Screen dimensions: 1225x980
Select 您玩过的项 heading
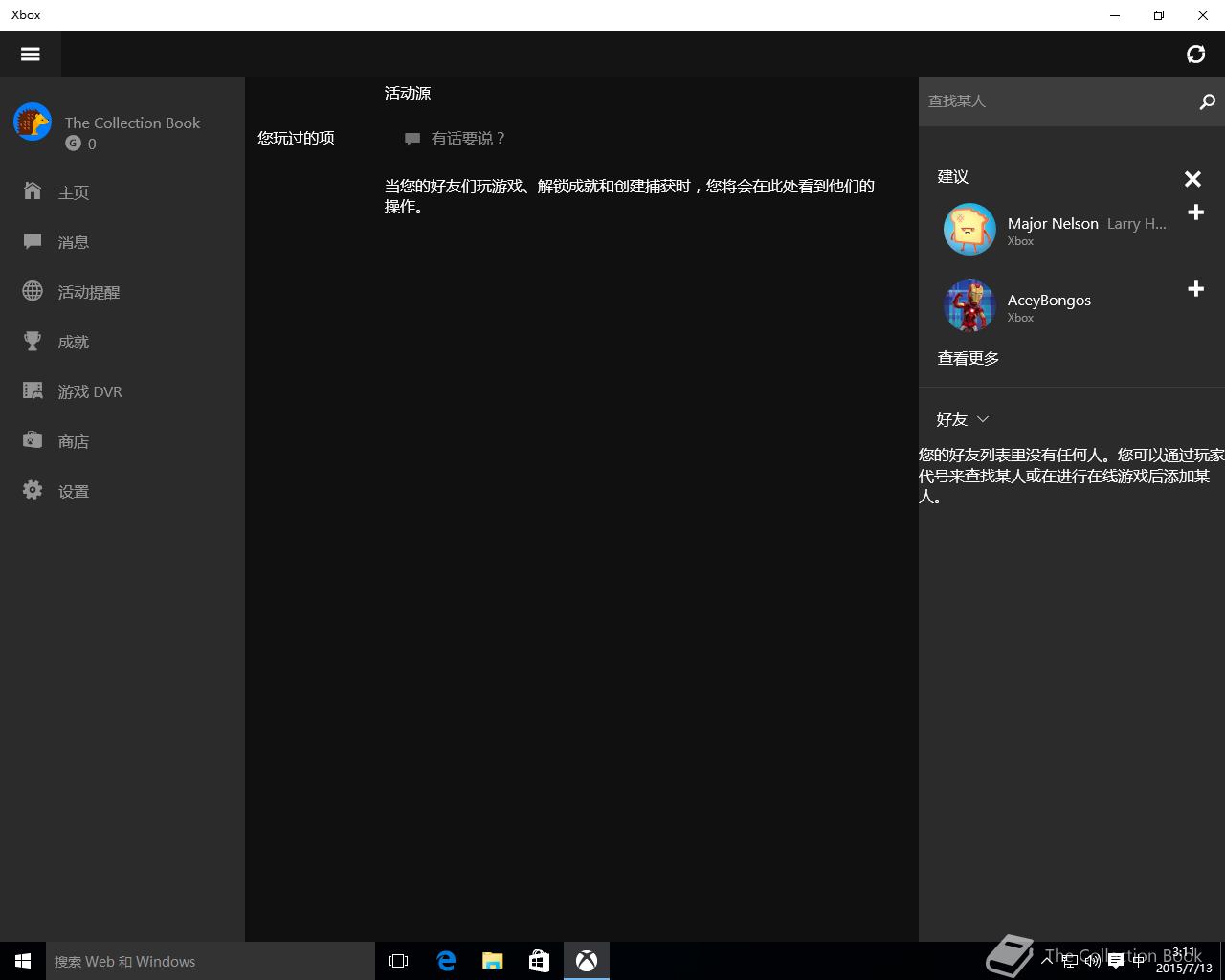coord(296,138)
